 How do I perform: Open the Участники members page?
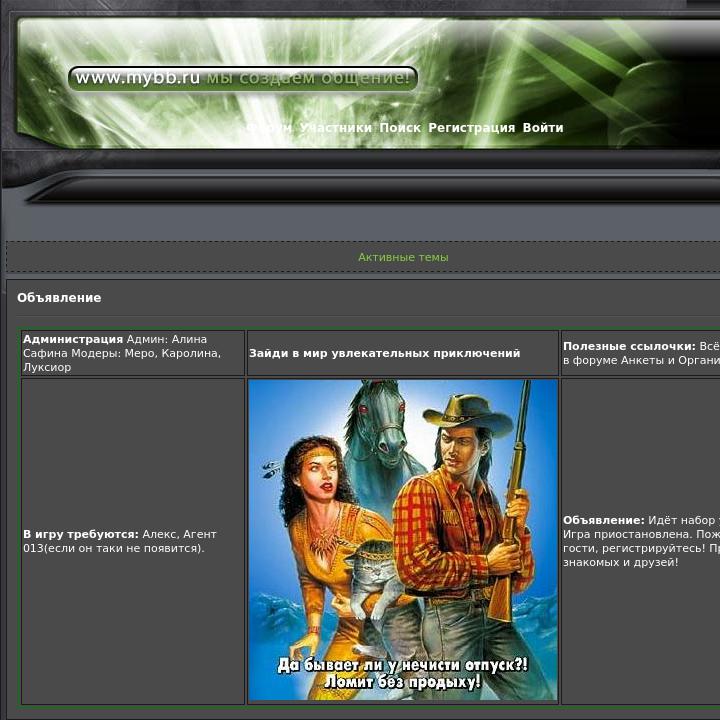(336, 128)
